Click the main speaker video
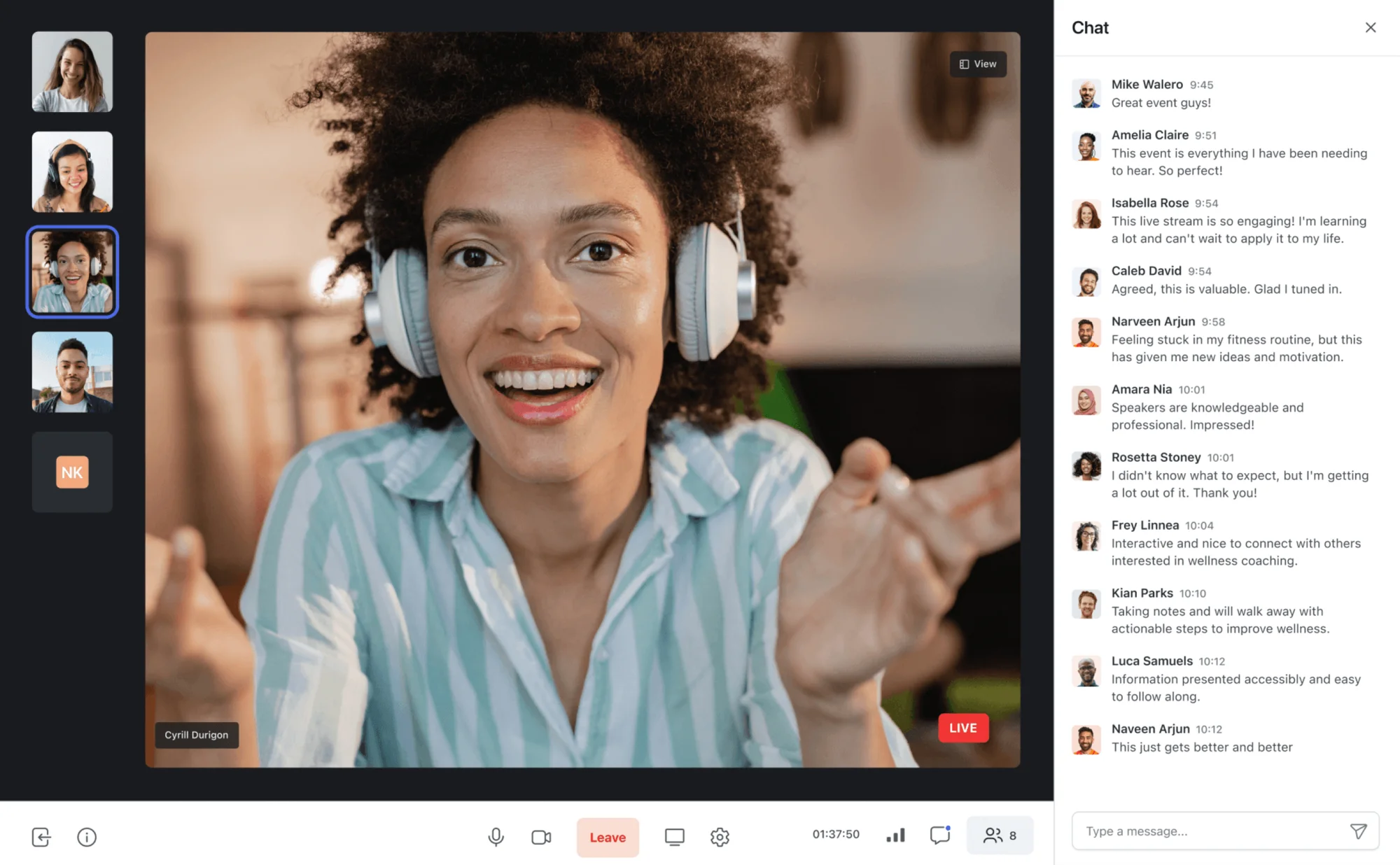This screenshot has width=1400, height=865. tap(582, 399)
